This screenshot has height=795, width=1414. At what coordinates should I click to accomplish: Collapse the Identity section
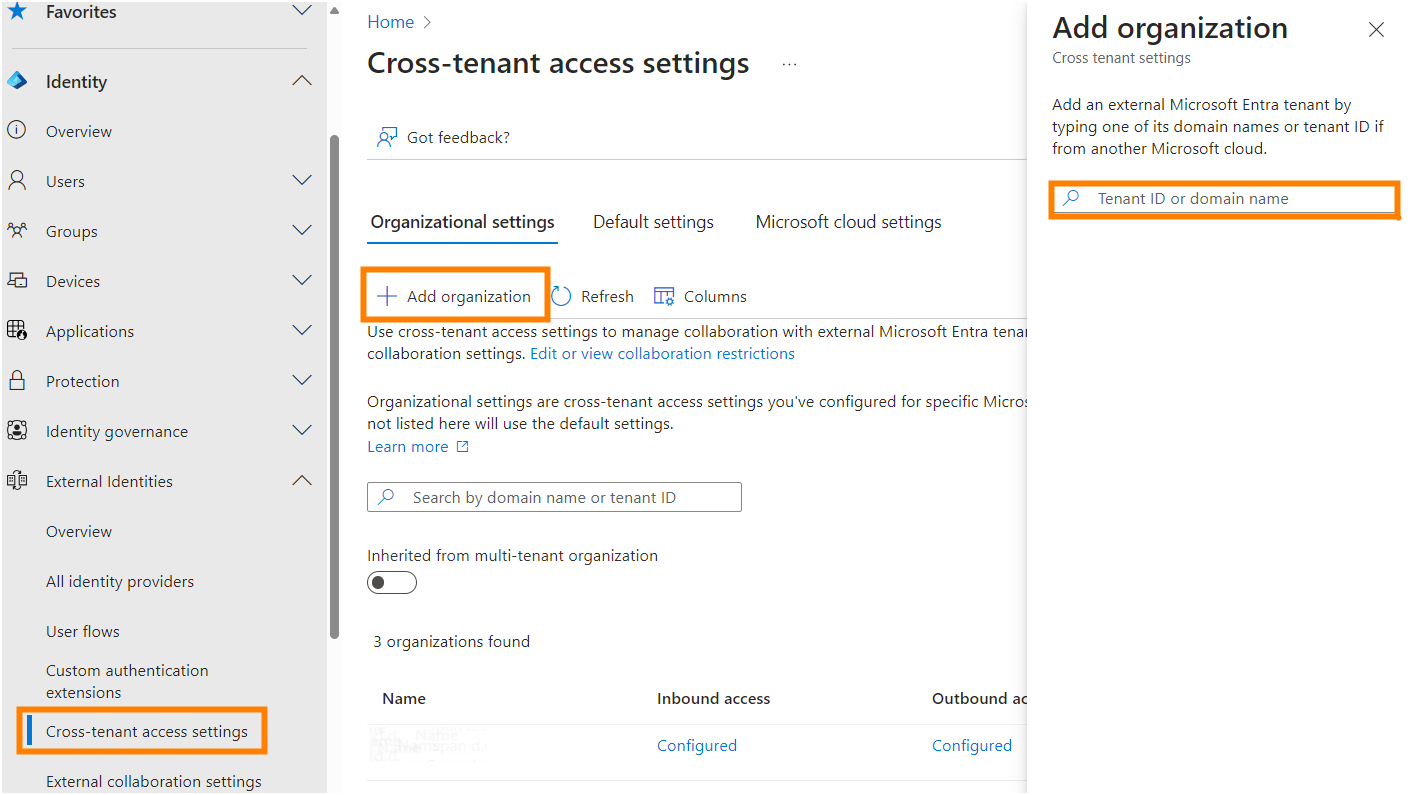[x=301, y=80]
